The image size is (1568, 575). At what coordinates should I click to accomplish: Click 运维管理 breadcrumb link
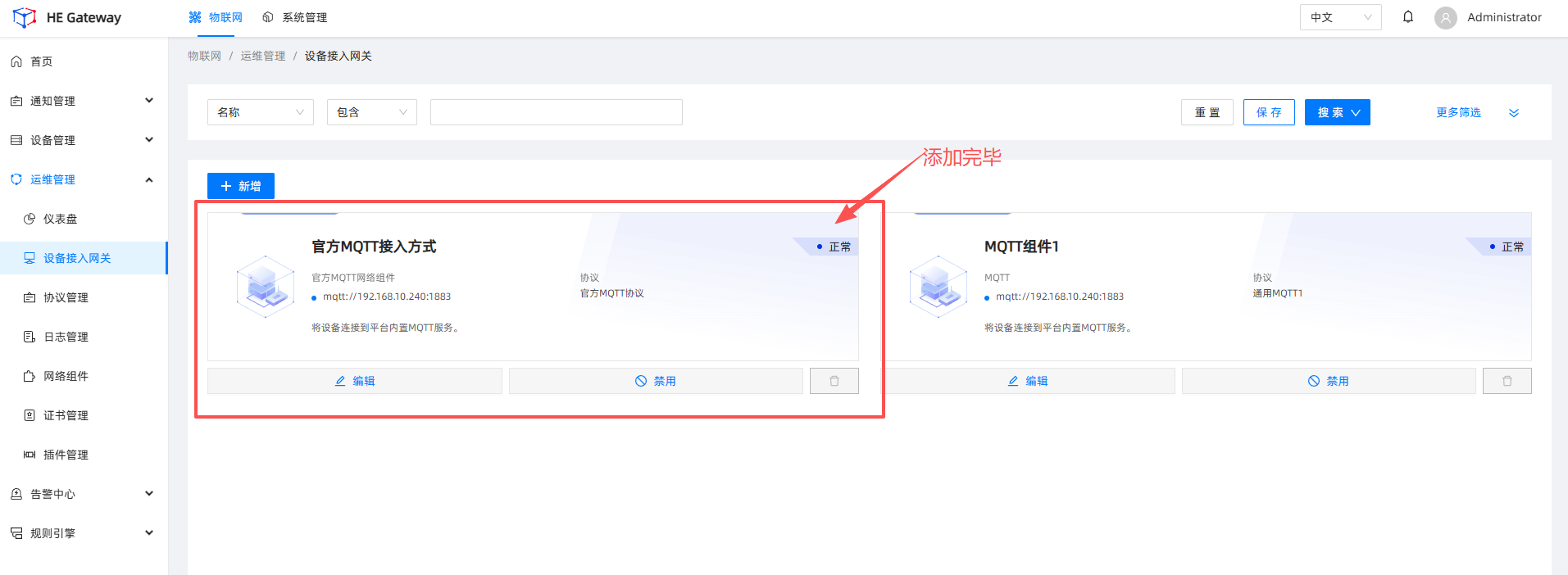click(x=263, y=56)
